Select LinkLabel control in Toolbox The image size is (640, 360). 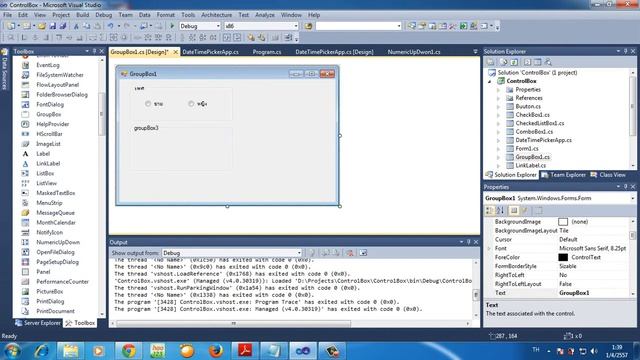tap(48, 163)
